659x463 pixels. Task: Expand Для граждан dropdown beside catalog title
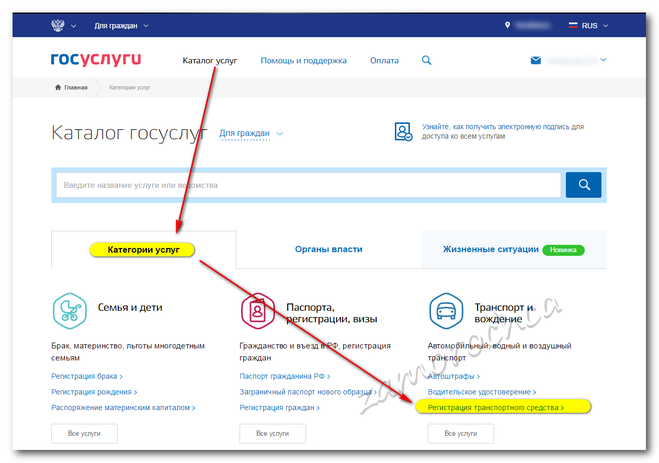coord(251,133)
